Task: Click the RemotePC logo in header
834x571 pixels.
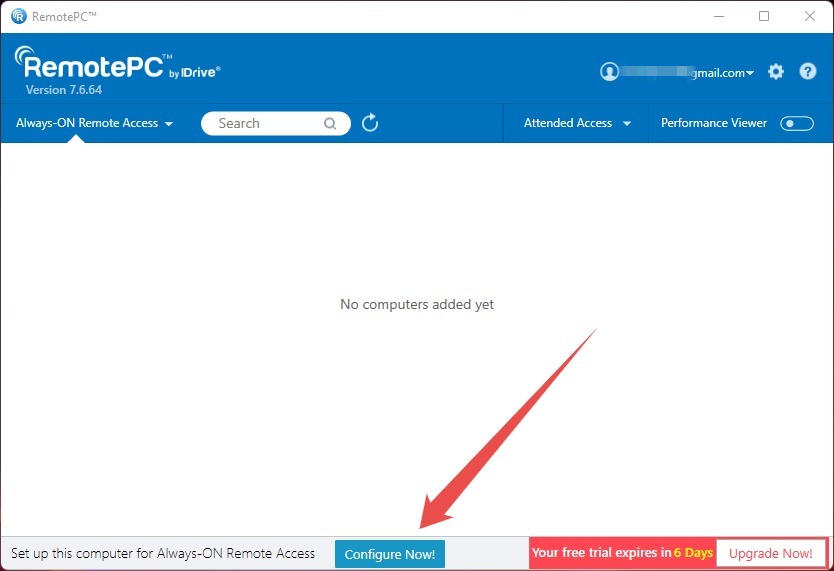Action: click(x=117, y=64)
